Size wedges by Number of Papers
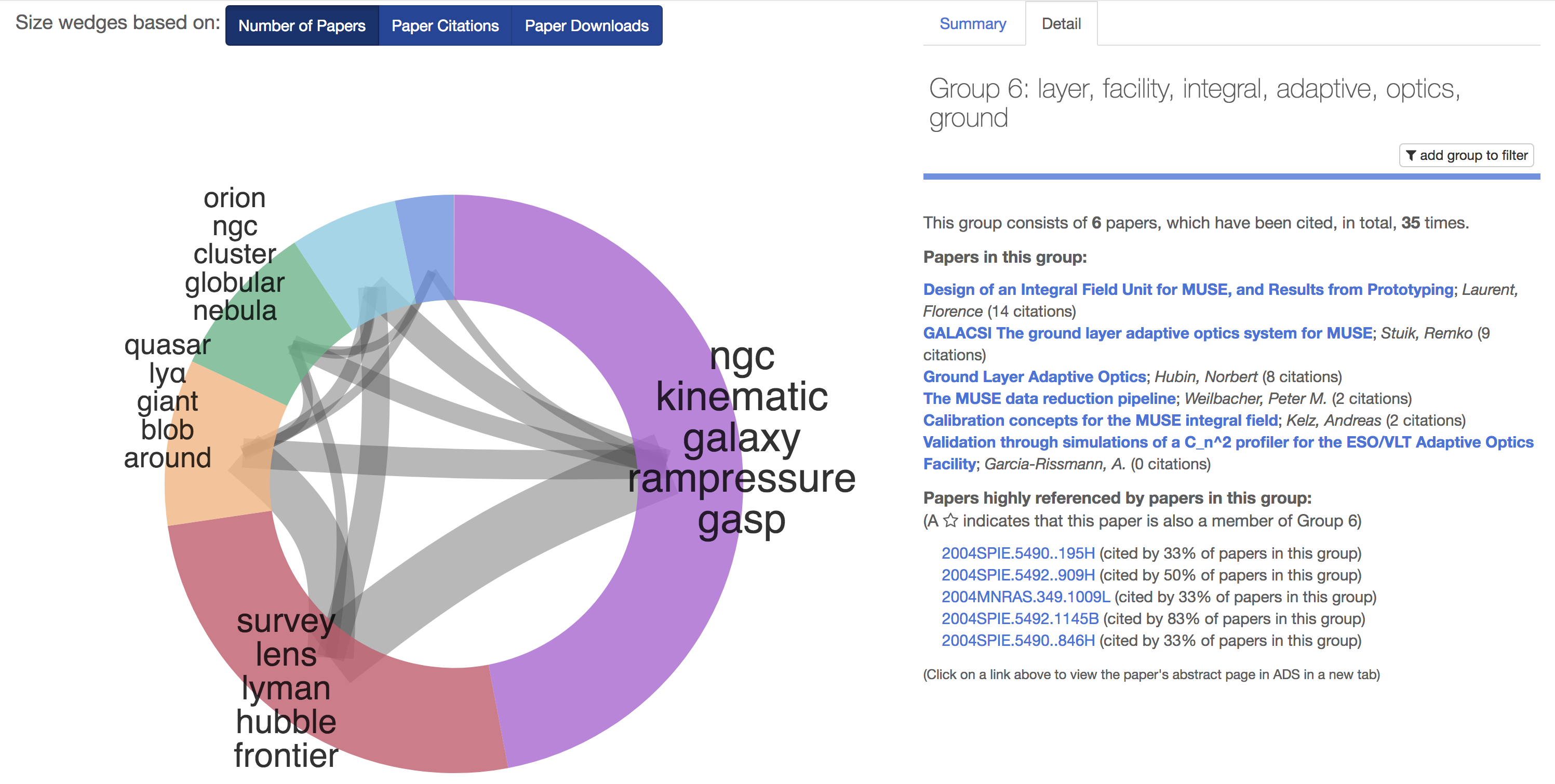Viewport: 1555px width, 784px height. 302,26
